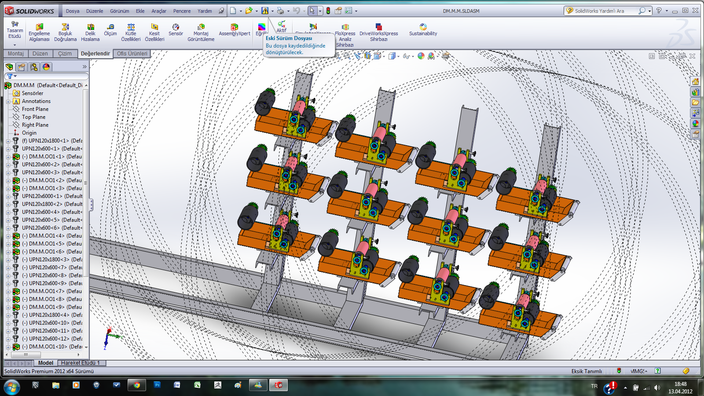This screenshot has height=396, width=704.
Task: Open the FeatureManager design tree tab
Action: 9,67
